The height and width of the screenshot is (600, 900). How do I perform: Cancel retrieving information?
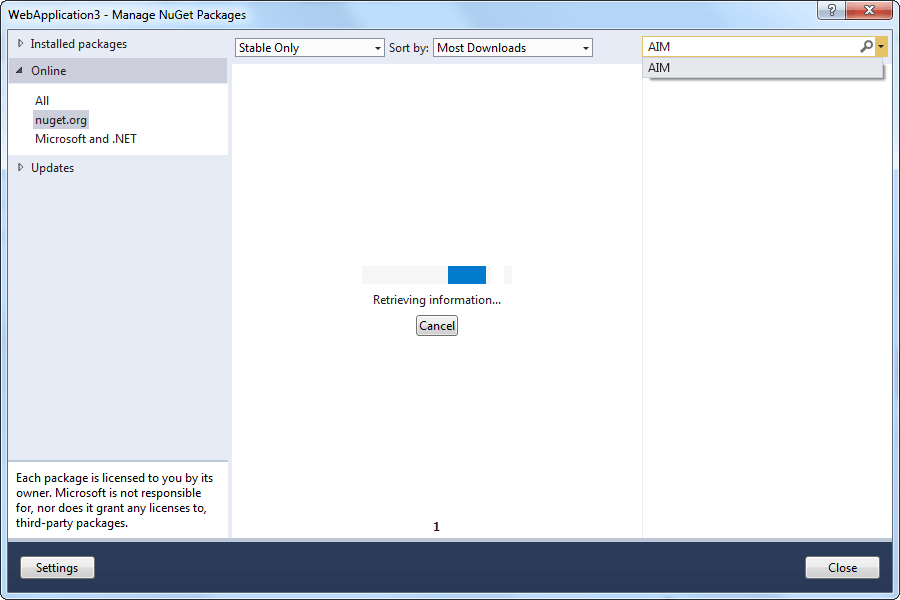437,326
